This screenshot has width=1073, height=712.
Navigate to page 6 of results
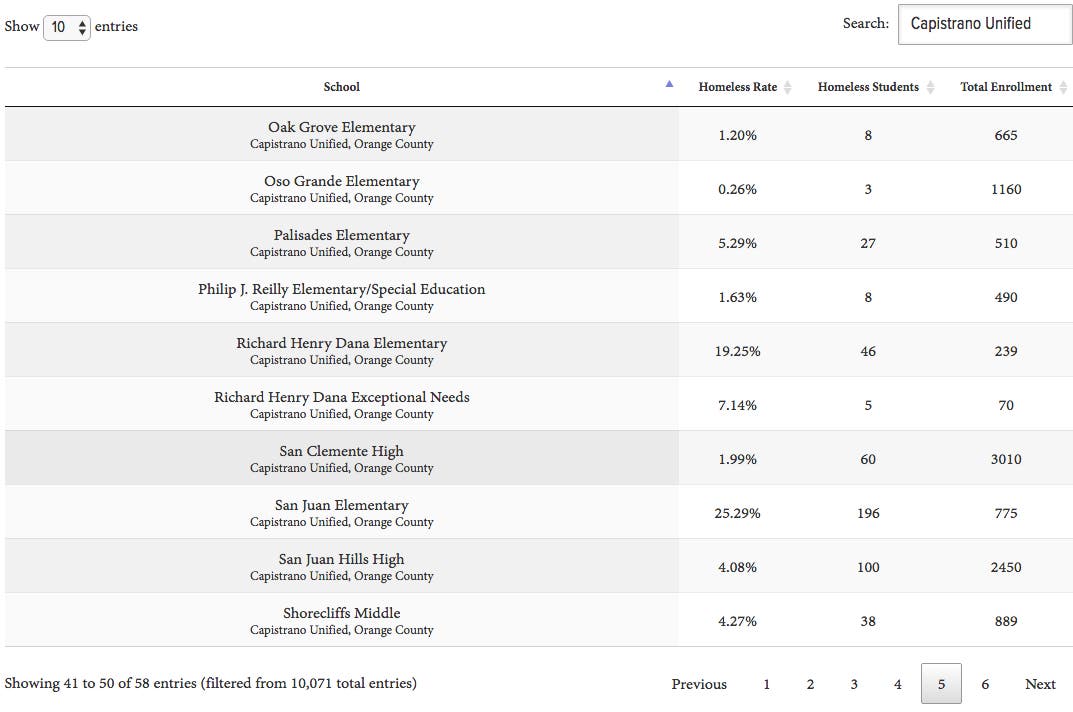click(985, 684)
